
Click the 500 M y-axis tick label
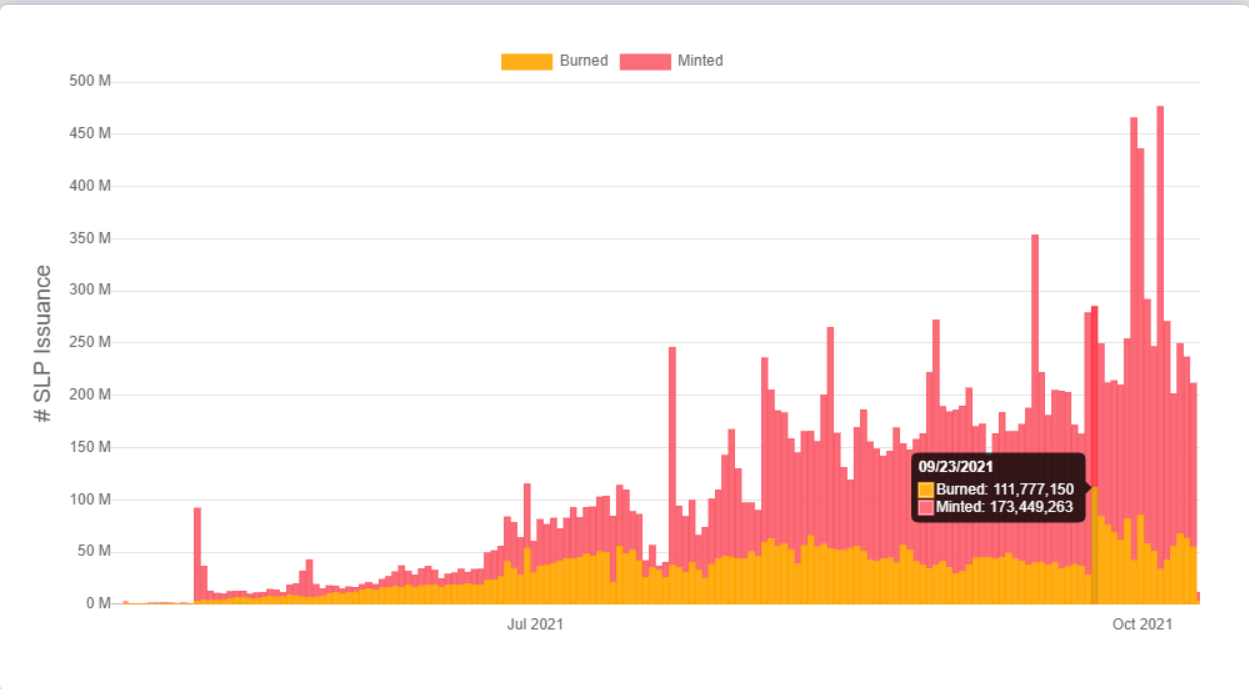pyautogui.click(x=90, y=81)
